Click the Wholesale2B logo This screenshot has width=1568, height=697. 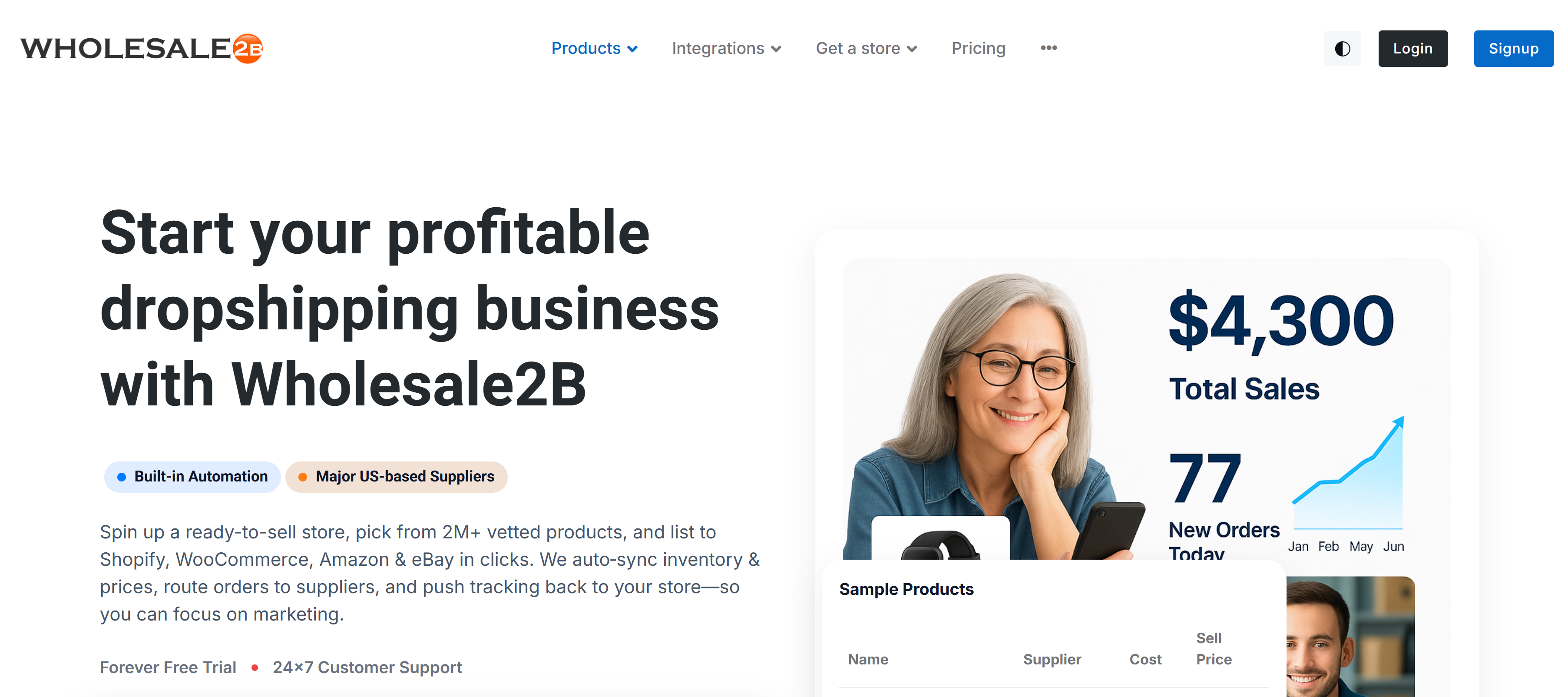141,49
